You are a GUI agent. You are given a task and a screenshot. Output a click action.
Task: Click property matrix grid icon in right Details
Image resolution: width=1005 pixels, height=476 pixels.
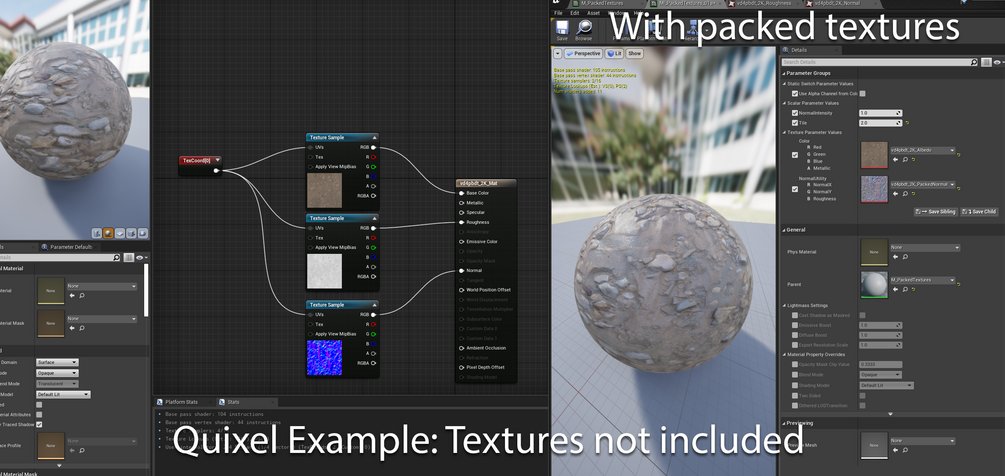pos(986,62)
